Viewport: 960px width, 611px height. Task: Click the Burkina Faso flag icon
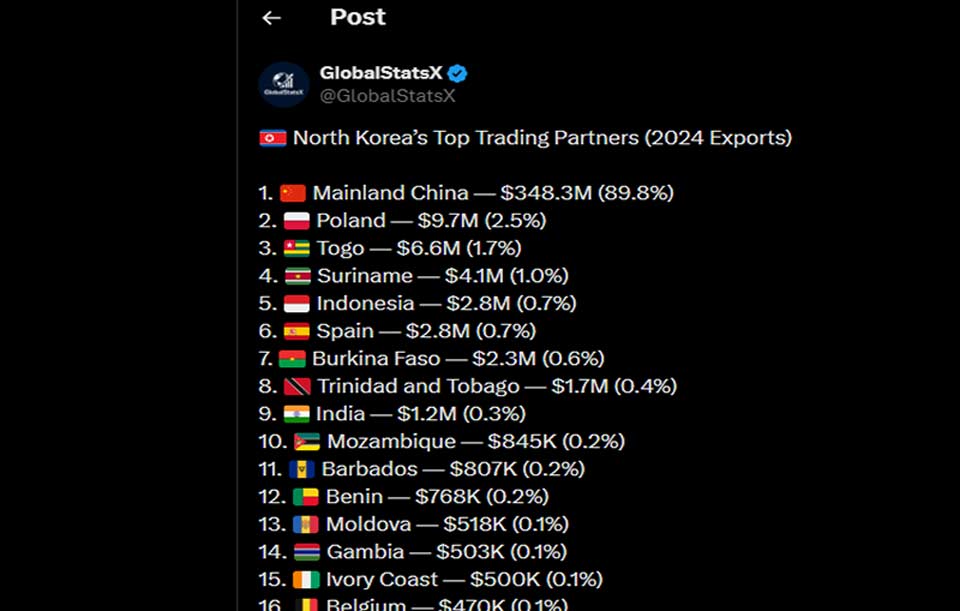(x=292, y=359)
